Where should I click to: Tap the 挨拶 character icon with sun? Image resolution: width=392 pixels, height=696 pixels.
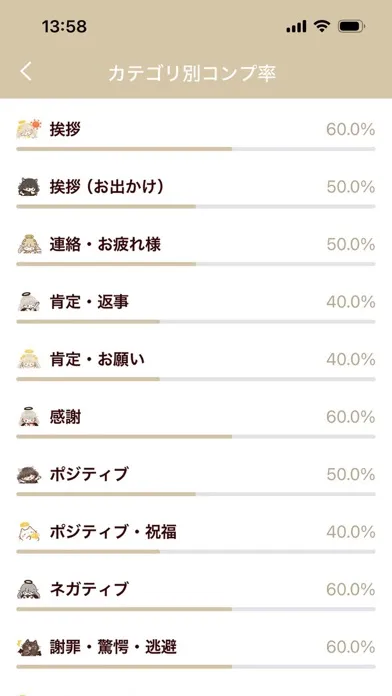click(x=29, y=130)
